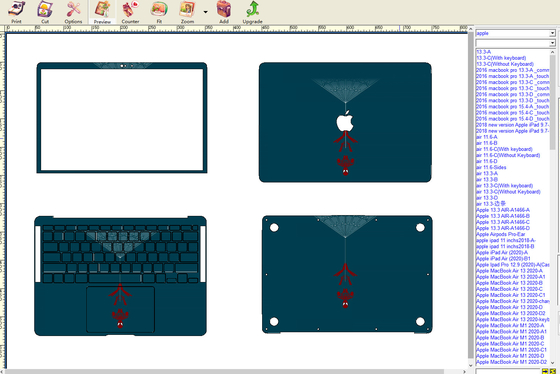Select 'air 11.6-B' in model list

(x=486, y=143)
